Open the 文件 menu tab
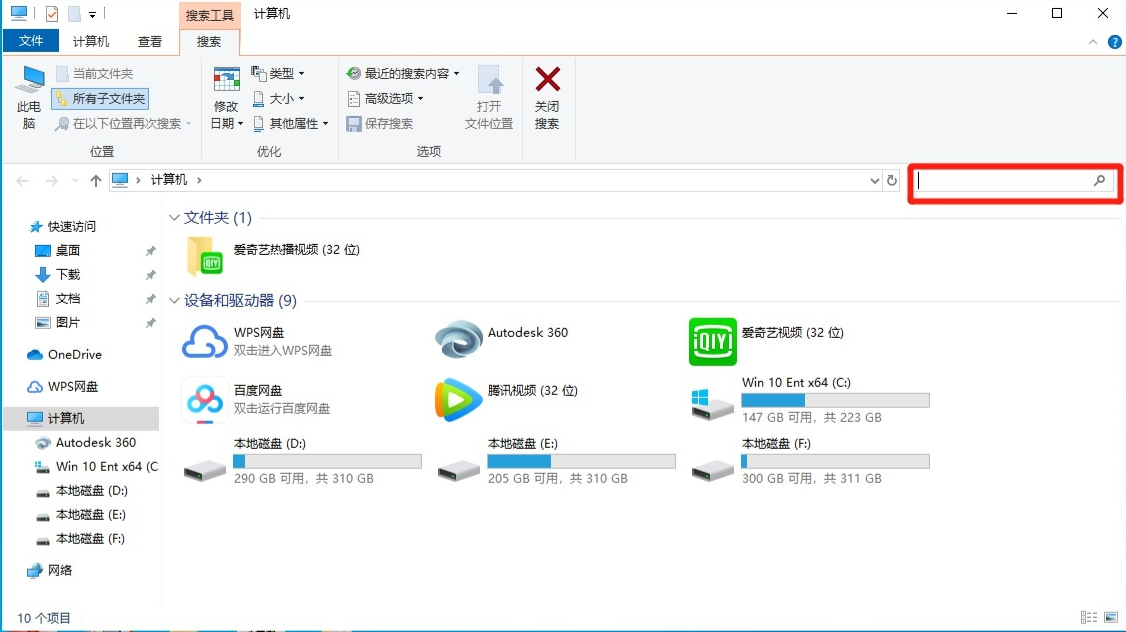The width and height of the screenshot is (1126, 632). click(x=31, y=42)
